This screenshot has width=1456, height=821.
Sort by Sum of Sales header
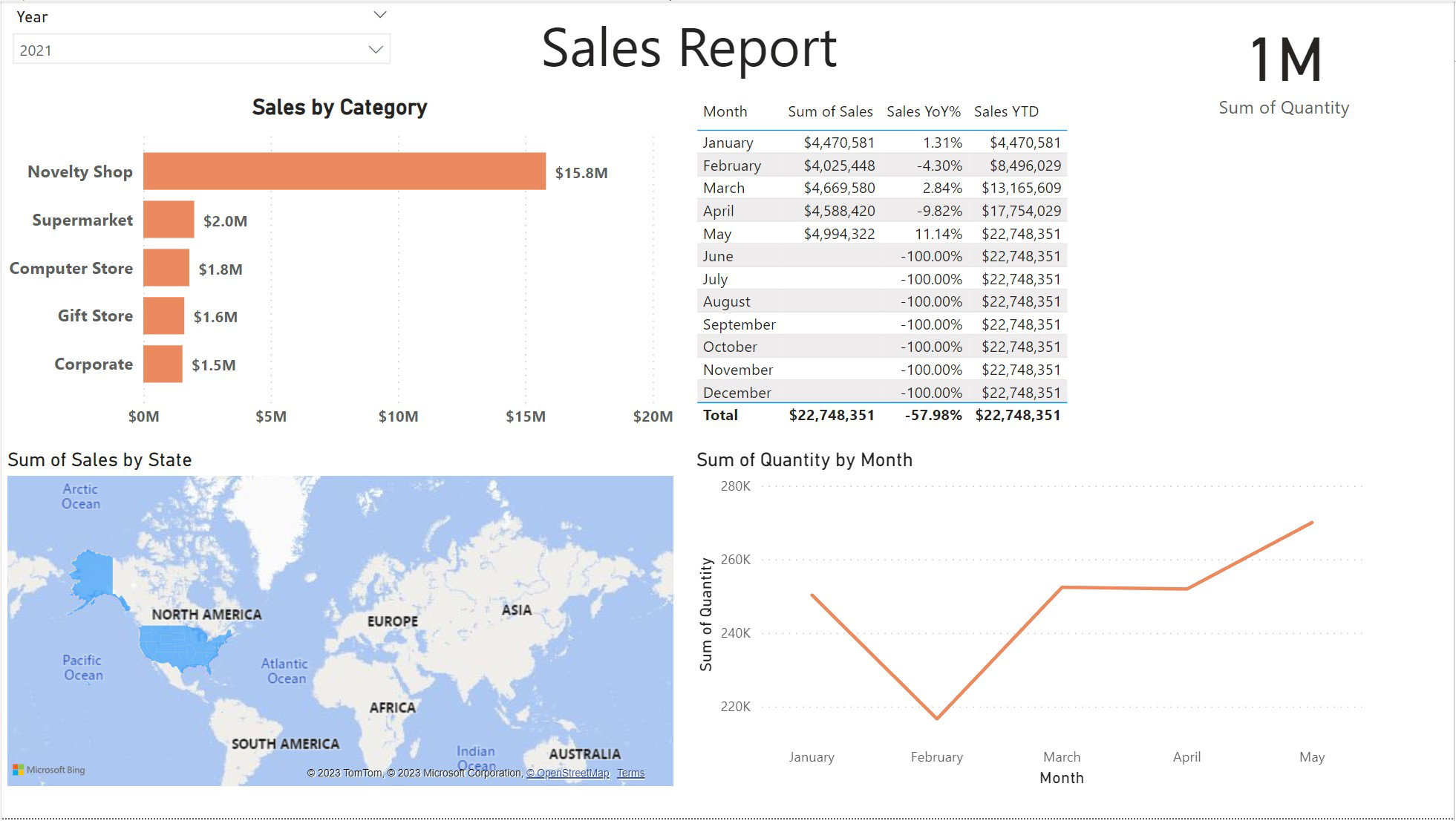click(830, 111)
